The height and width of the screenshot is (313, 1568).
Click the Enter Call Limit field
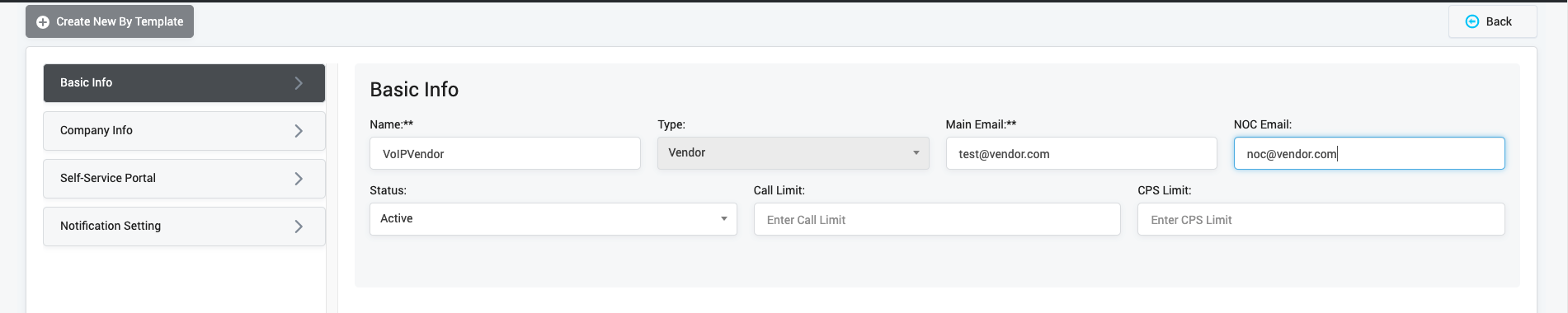click(937, 219)
